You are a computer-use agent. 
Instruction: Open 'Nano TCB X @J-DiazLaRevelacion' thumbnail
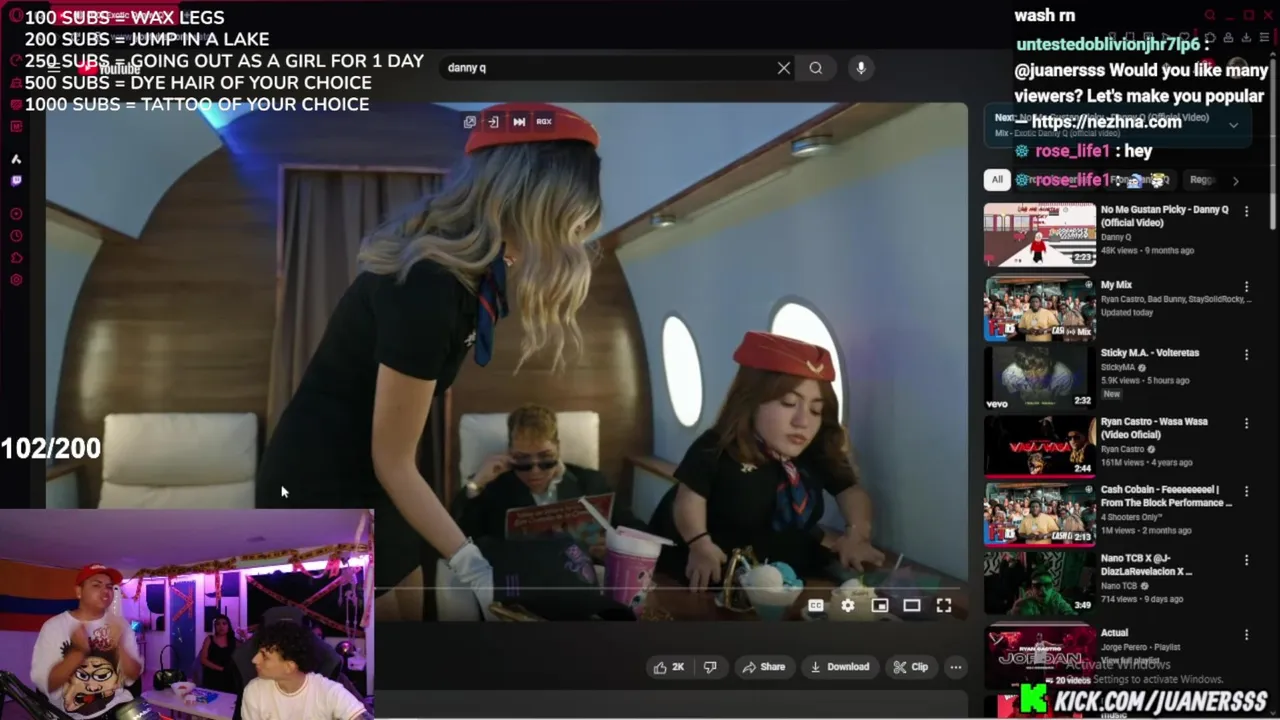tap(1039, 583)
